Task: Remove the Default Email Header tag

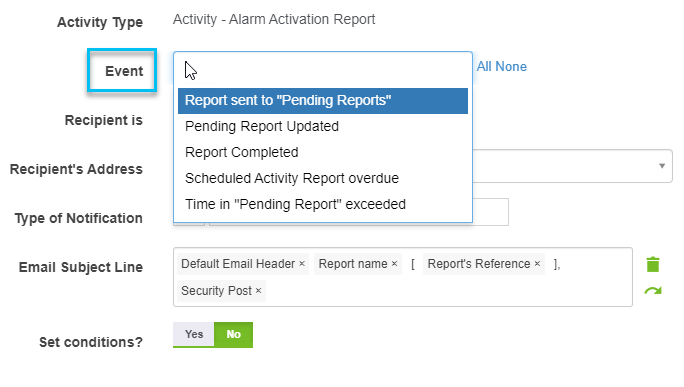Action: point(302,264)
